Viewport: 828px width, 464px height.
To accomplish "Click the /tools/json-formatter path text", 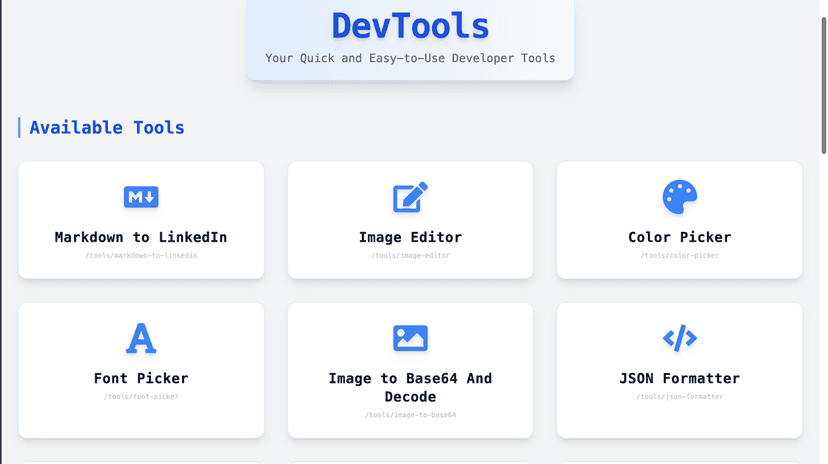I will 679,397.
